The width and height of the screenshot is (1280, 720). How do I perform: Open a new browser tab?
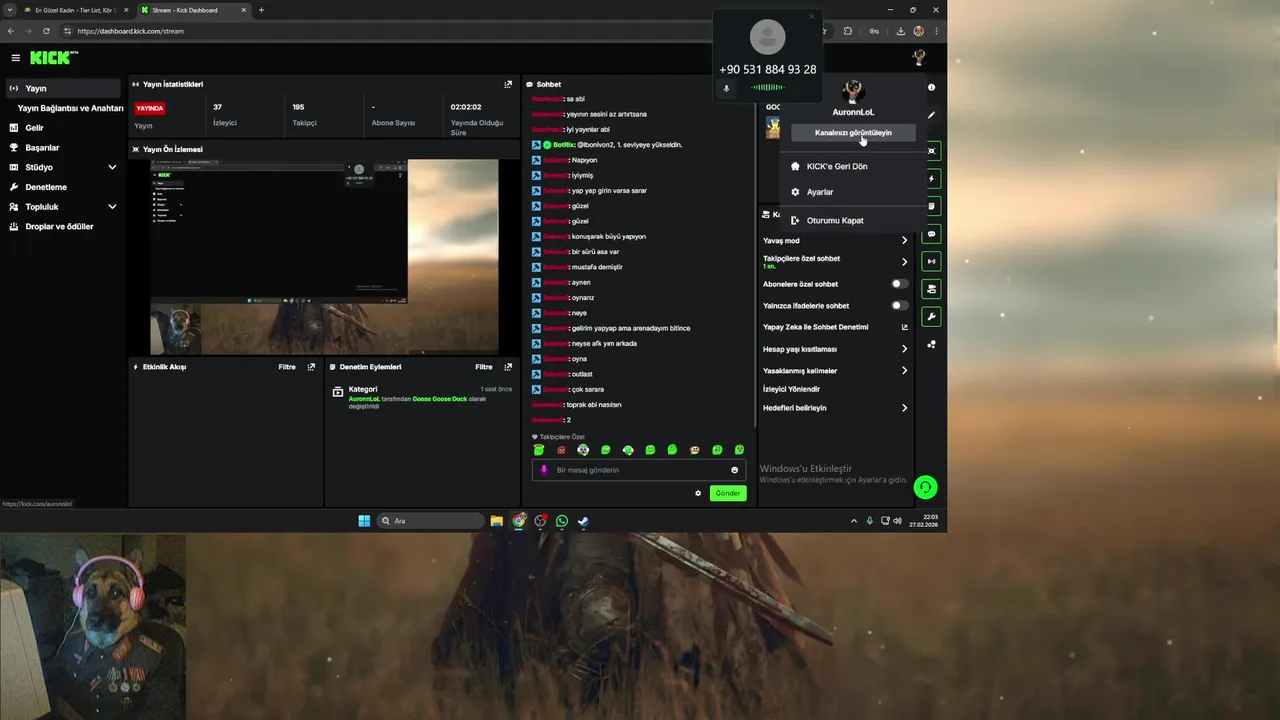tap(262, 10)
